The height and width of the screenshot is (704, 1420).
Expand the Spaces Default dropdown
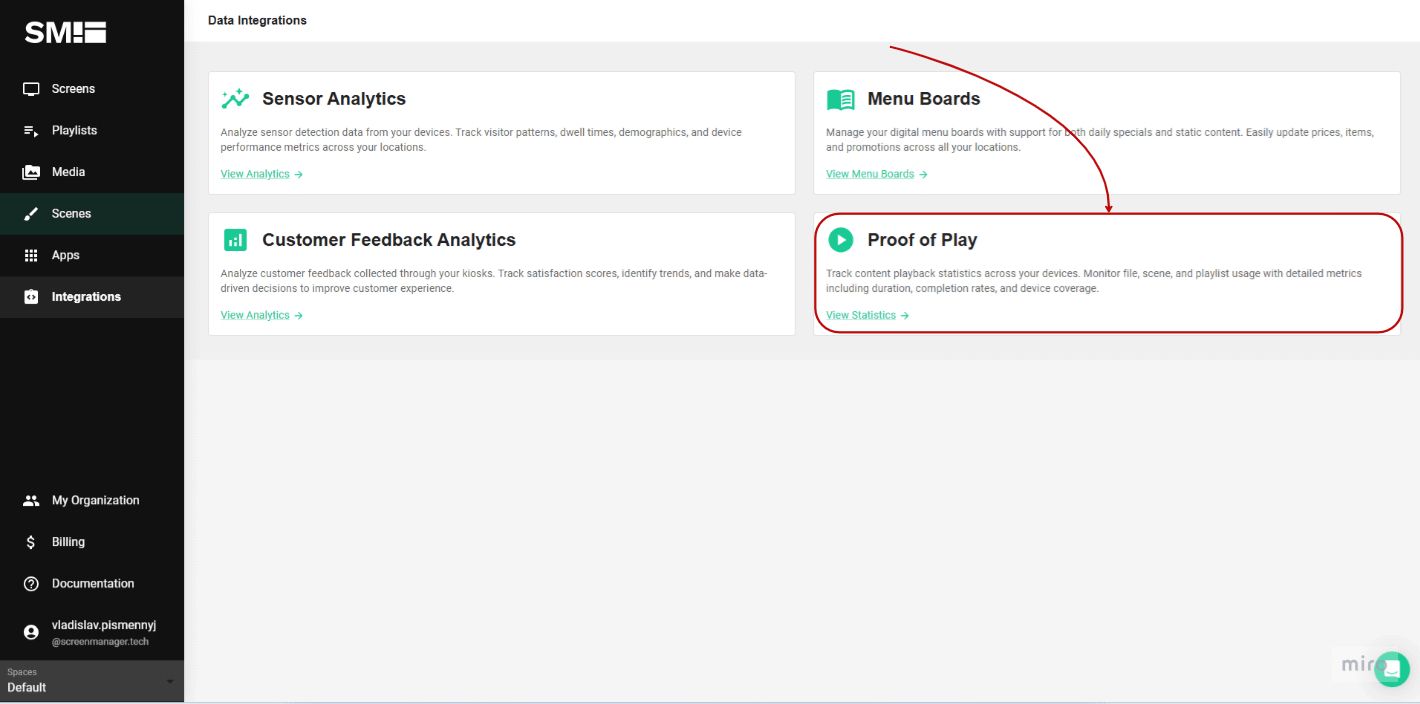[92, 681]
